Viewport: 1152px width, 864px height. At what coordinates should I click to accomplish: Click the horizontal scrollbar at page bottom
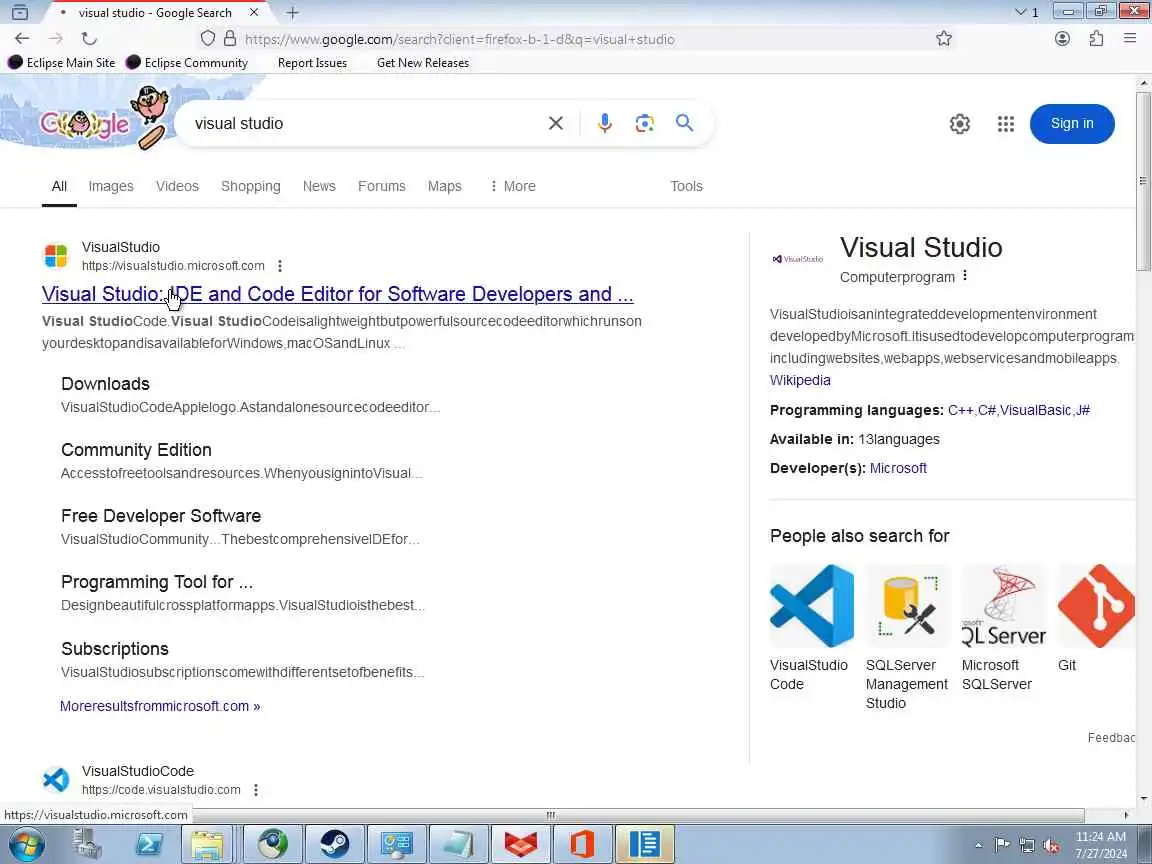550,815
